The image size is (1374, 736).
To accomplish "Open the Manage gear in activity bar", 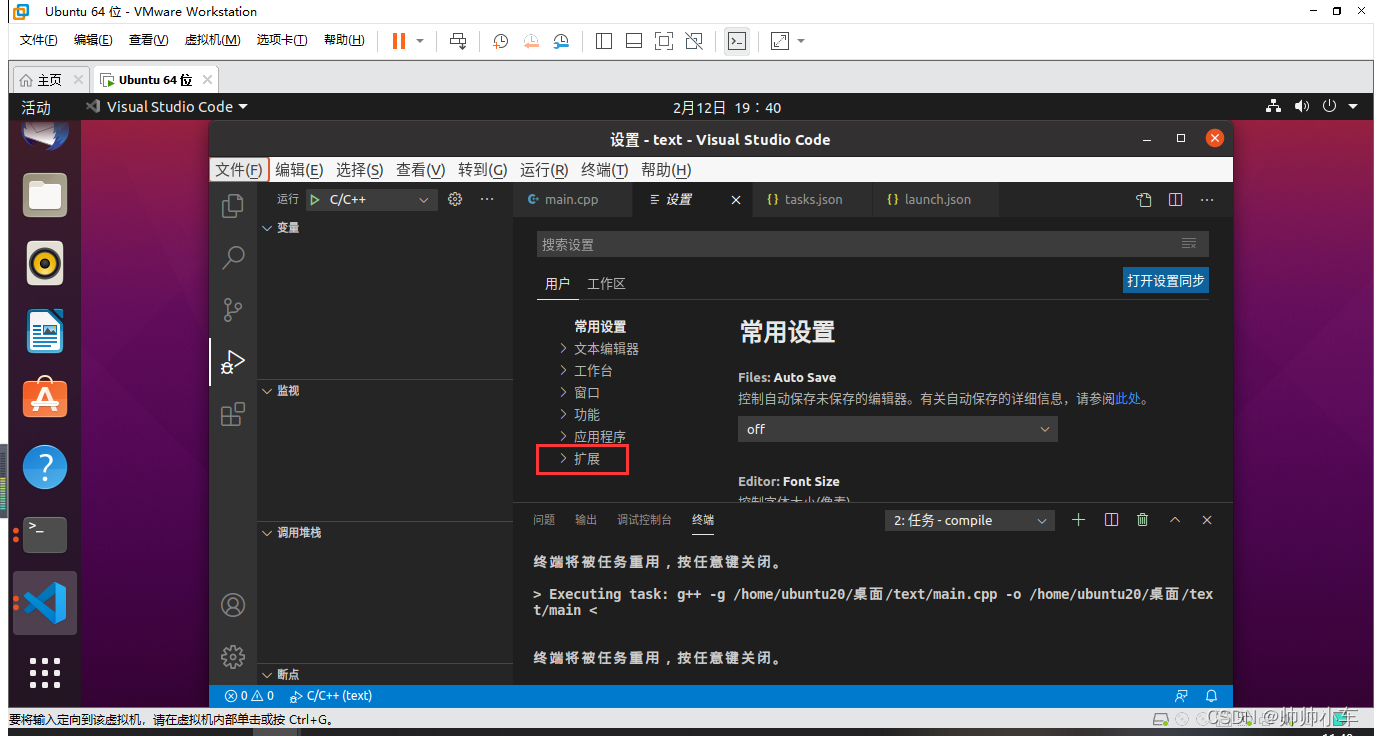I will (233, 657).
